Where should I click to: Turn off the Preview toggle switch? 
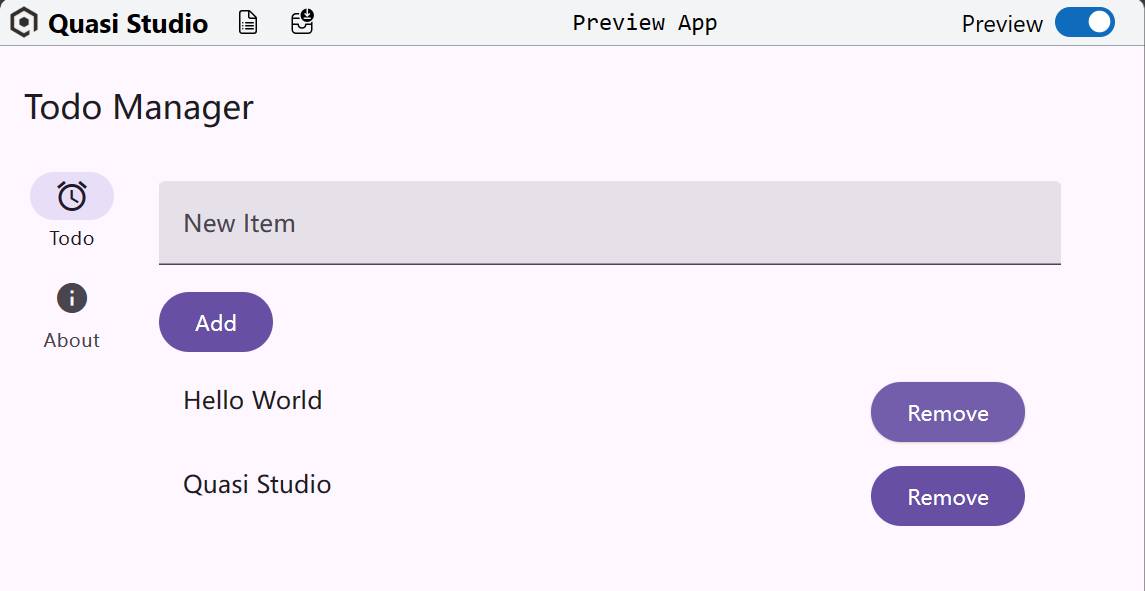[x=1084, y=23]
